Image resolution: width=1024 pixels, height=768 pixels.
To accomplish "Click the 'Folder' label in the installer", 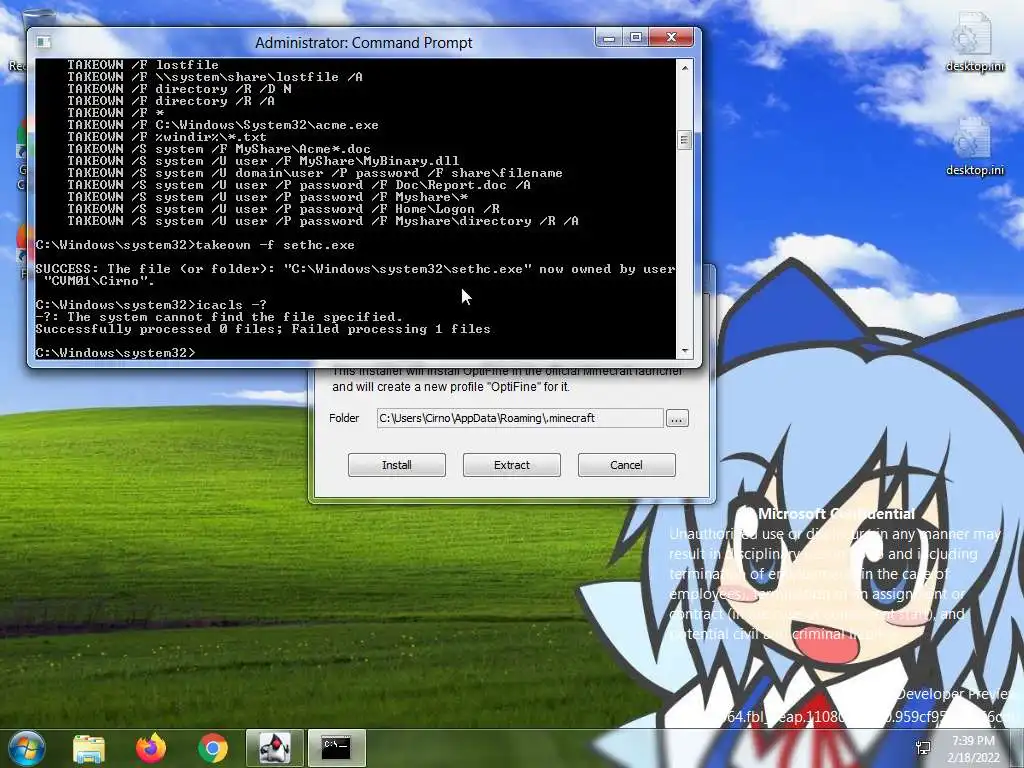I will point(344,418).
